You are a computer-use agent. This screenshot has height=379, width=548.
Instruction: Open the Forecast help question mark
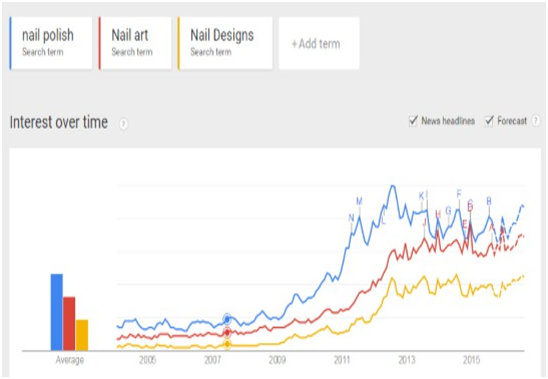click(535, 121)
